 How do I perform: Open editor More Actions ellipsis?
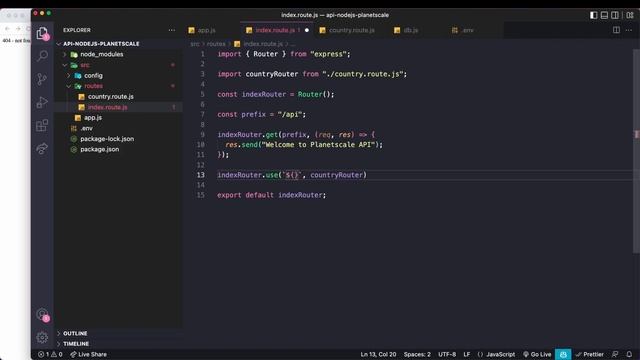click(x=629, y=30)
